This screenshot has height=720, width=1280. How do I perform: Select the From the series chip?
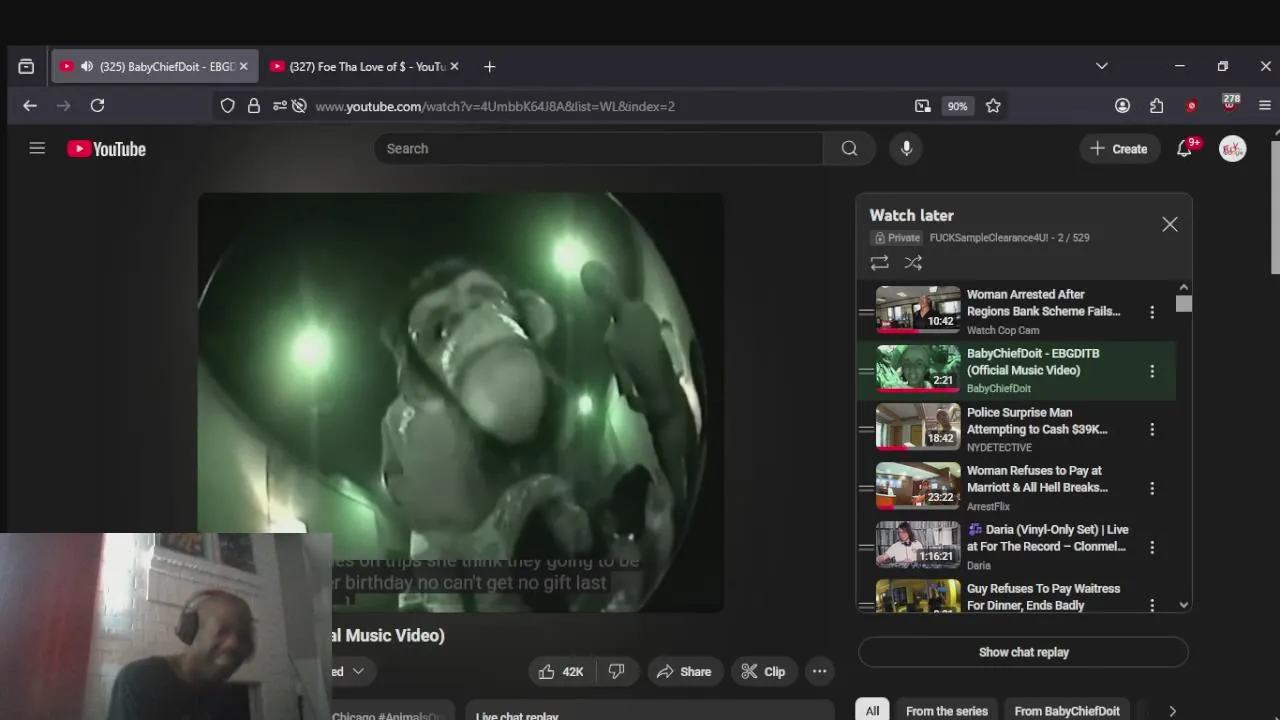click(947, 711)
